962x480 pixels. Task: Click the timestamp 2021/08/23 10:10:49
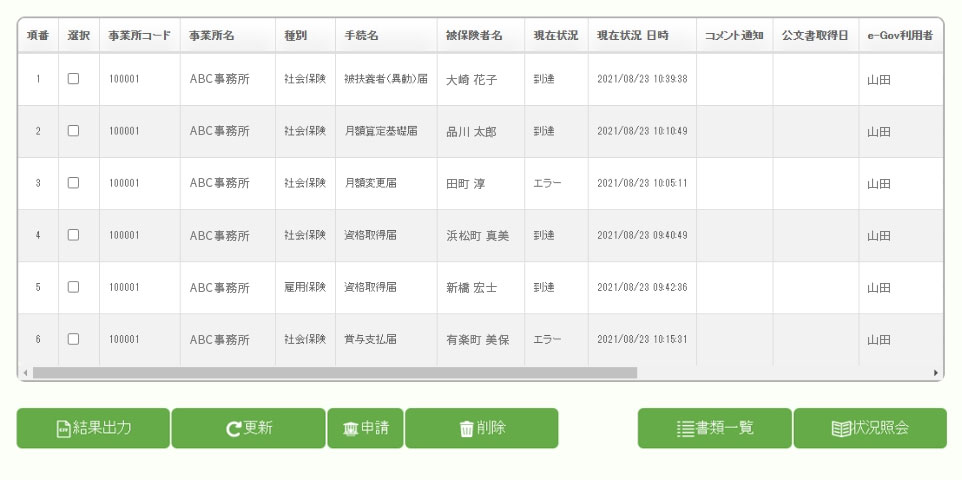(642, 131)
